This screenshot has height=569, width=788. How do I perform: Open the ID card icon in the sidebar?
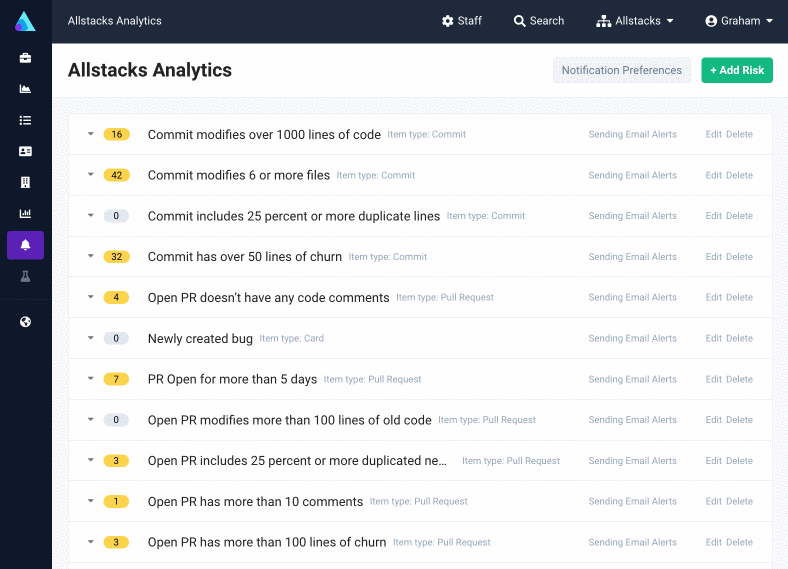25,151
